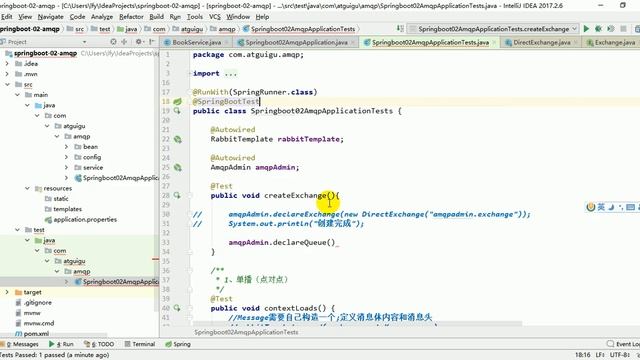Run the createExchange test with green arrow
The image size is (640, 360).
click(x=587, y=29)
